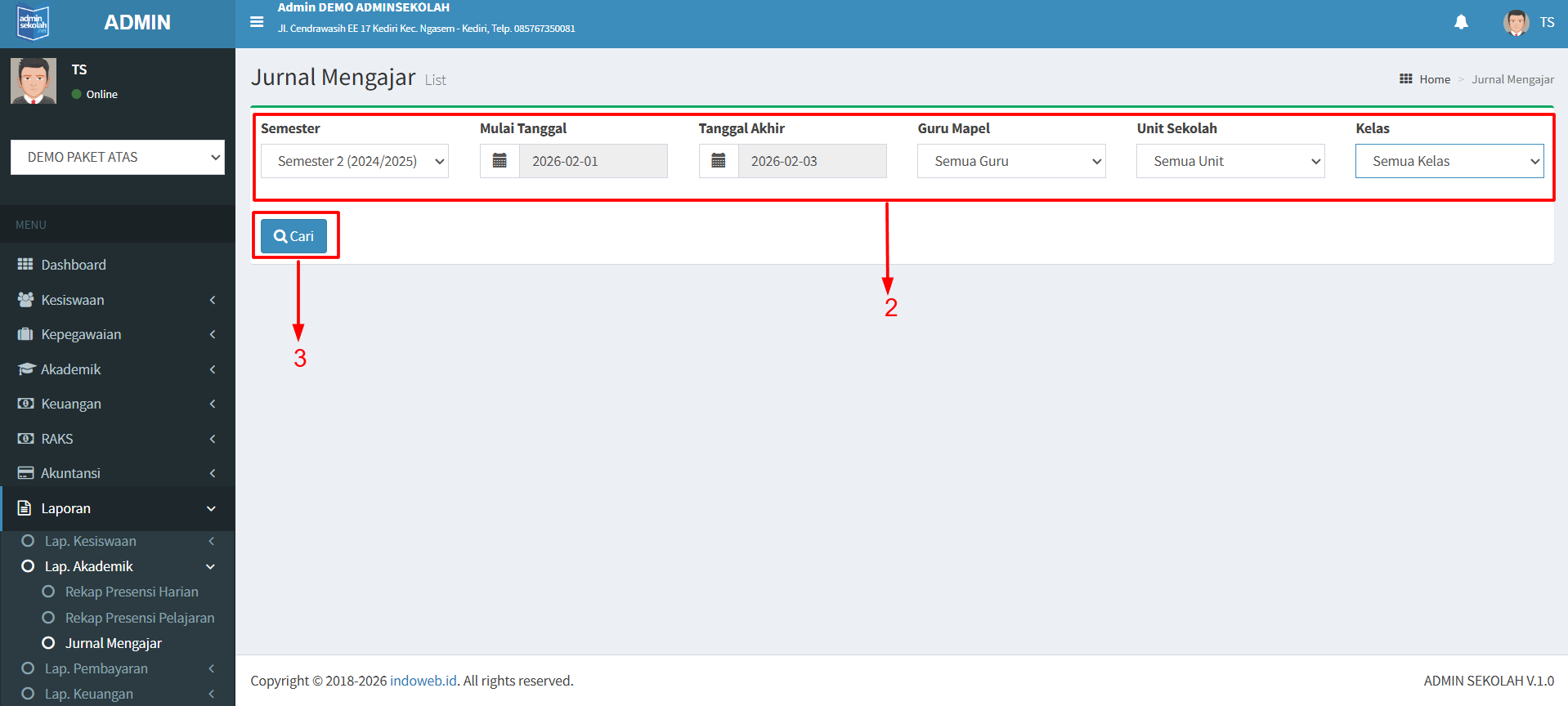
Task: Click the sidebar profile photo
Action: [34, 81]
